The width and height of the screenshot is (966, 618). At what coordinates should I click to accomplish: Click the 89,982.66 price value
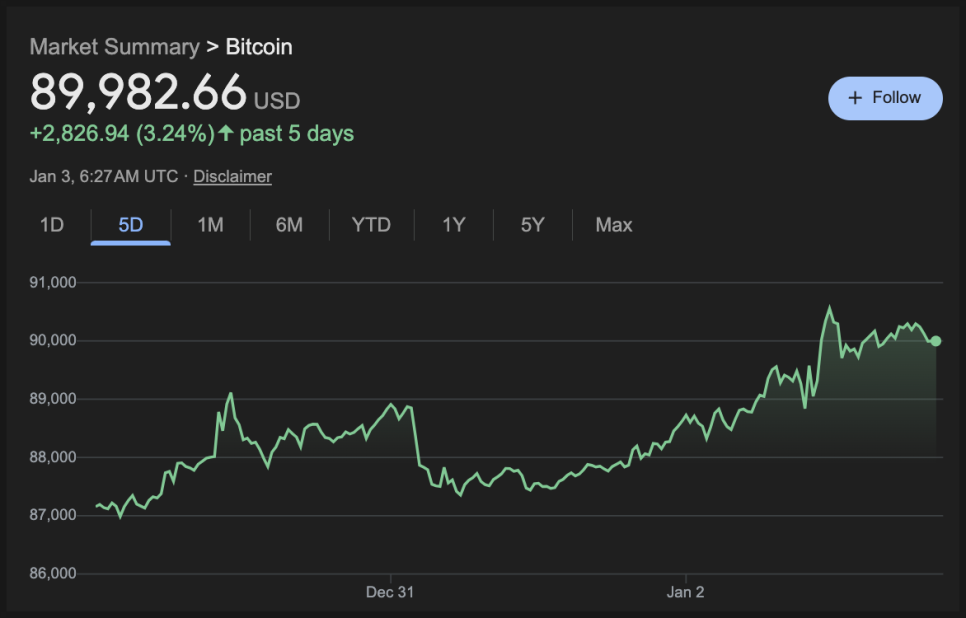pyautogui.click(x=138, y=92)
